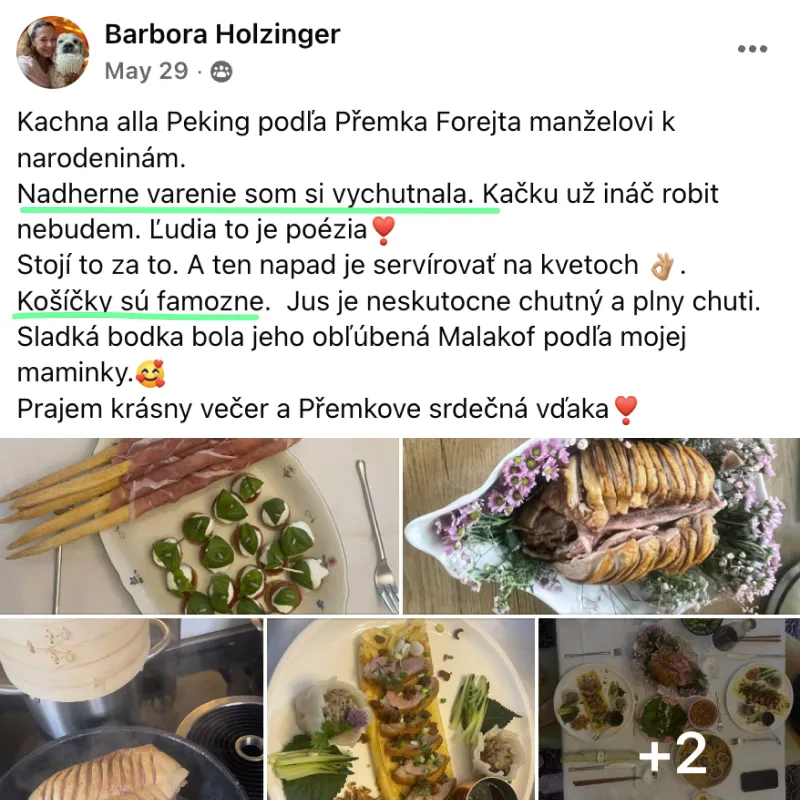
Task: Open the bamboo steamer and pan photo
Action: (132, 709)
